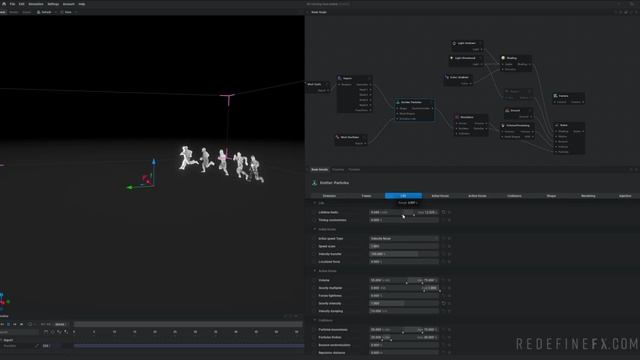Collapse the Life section

point(315,203)
